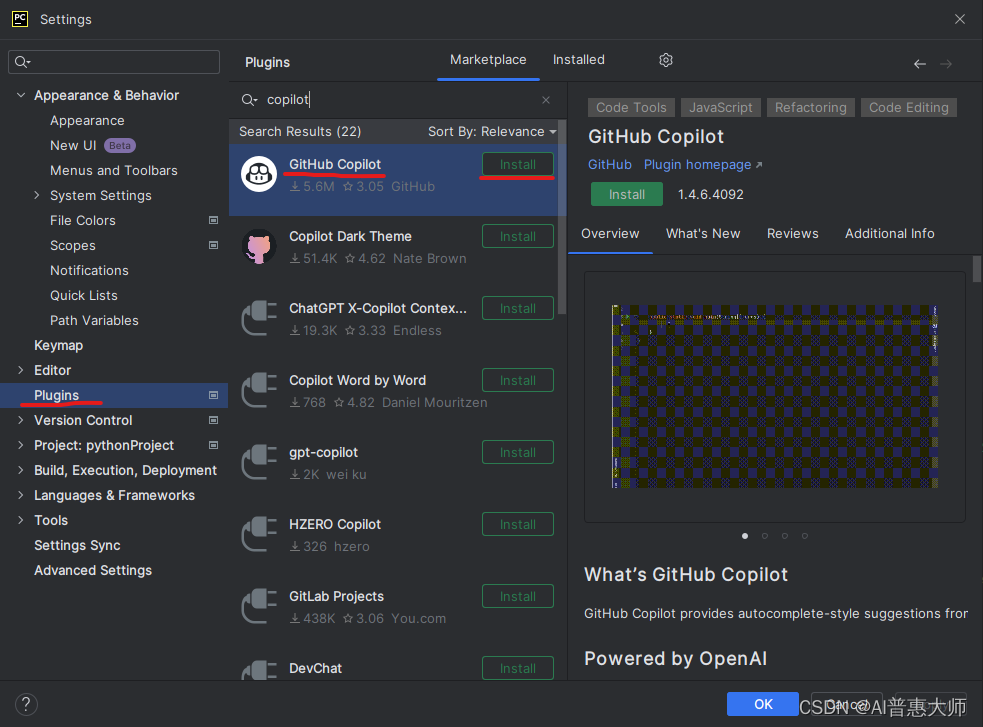Open the What's New tab
The height and width of the screenshot is (727, 983).
(703, 234)
